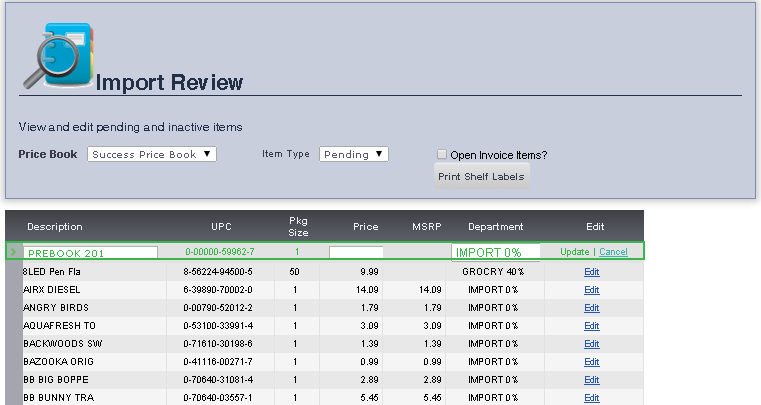Click ANGRY BIRDS MSRP 1.79
Viewport: 761px width, 405px height.
[432, 307]
